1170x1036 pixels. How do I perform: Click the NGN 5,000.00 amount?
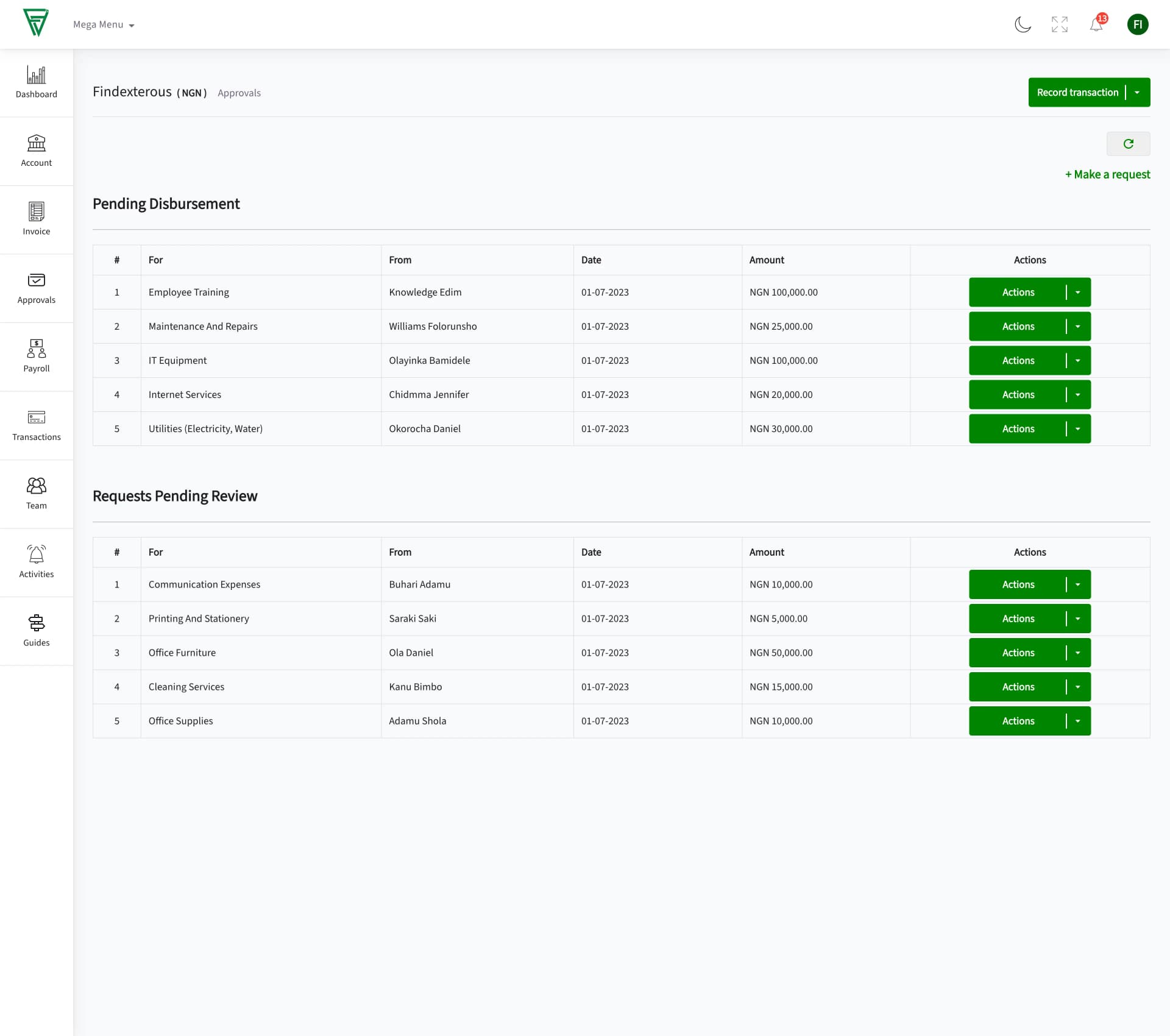tap(778, 619)
